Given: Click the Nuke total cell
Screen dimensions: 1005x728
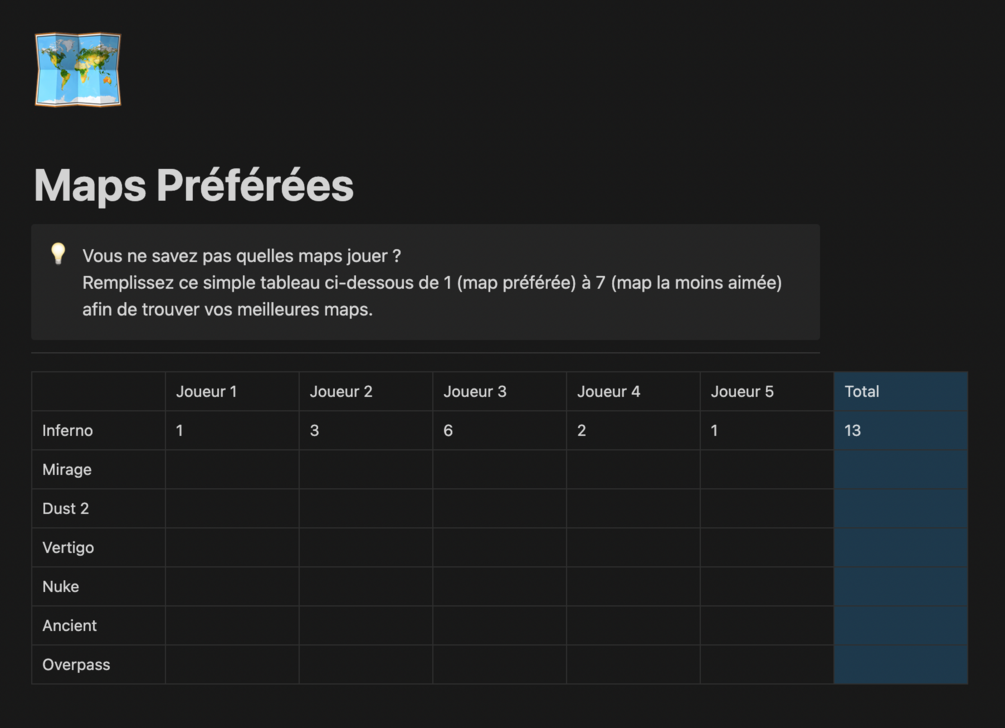Looking at the screenshot, I should [901, 587].
